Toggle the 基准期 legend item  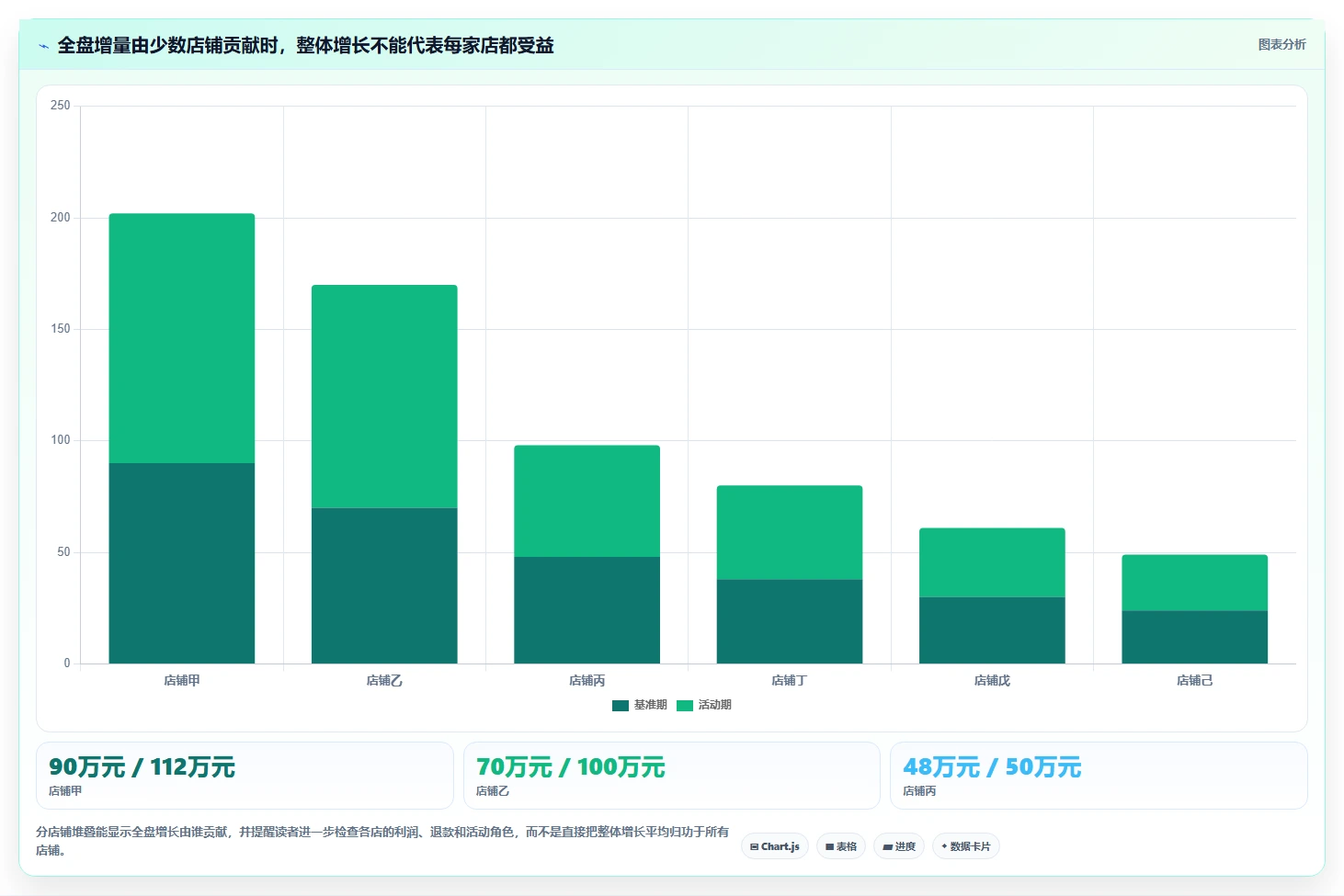click(x=640, y=705)
